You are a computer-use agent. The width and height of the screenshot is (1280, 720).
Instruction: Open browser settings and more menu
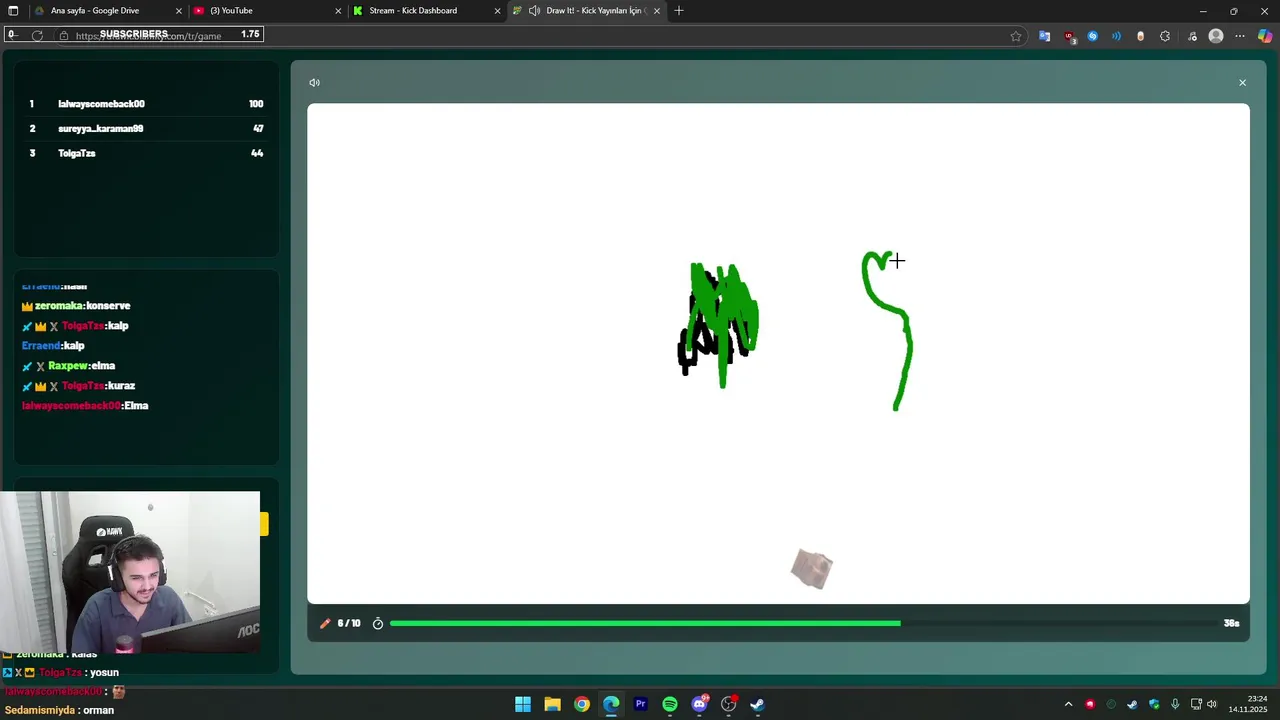(1240, 36)
